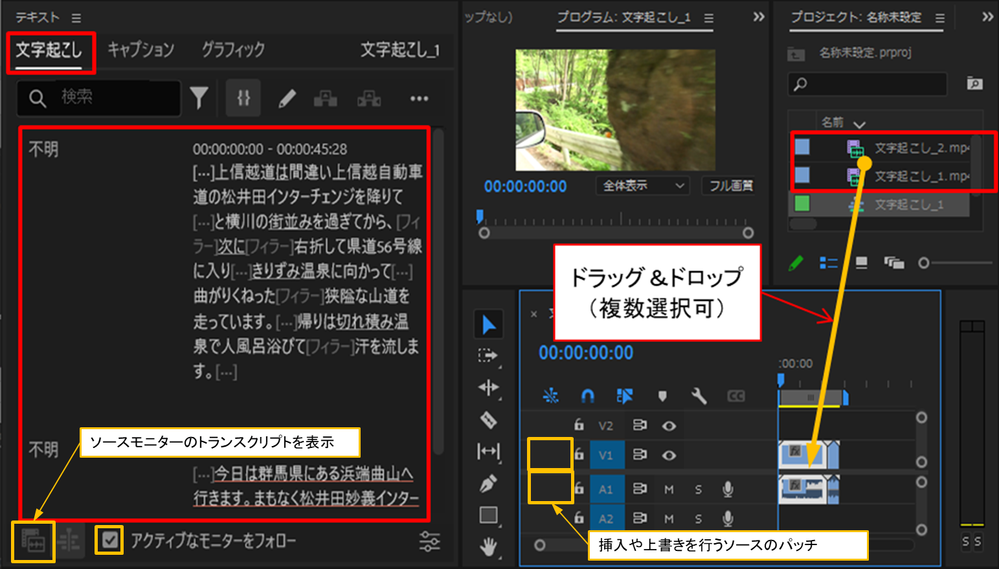Screen dimensions: 999x569
Task: Show the source monitor transcript icon
Action: tap(33, 541)
